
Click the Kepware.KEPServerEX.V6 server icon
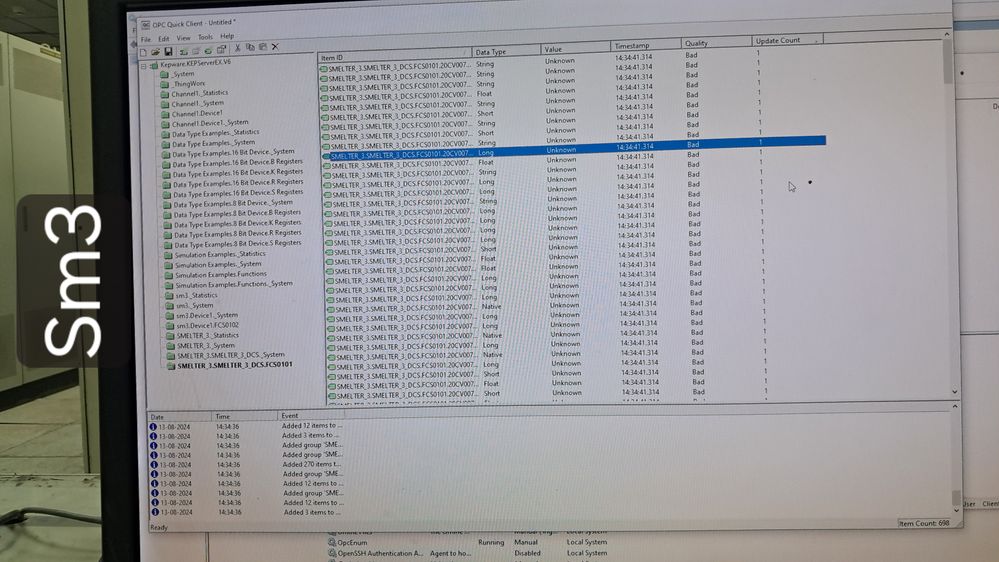pyautogui.click(x=154, y=66)
